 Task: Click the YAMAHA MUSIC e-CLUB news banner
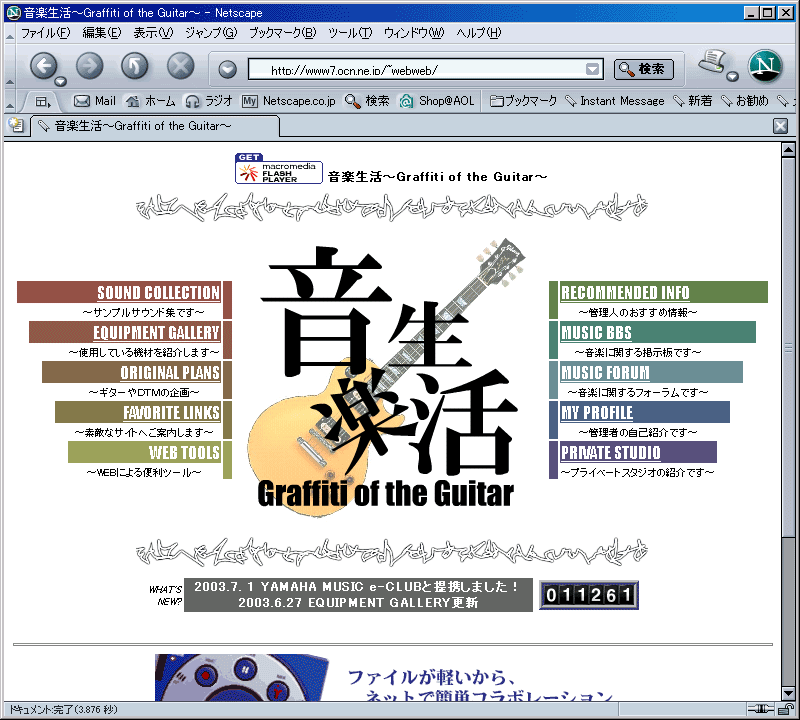pos(358,594)
